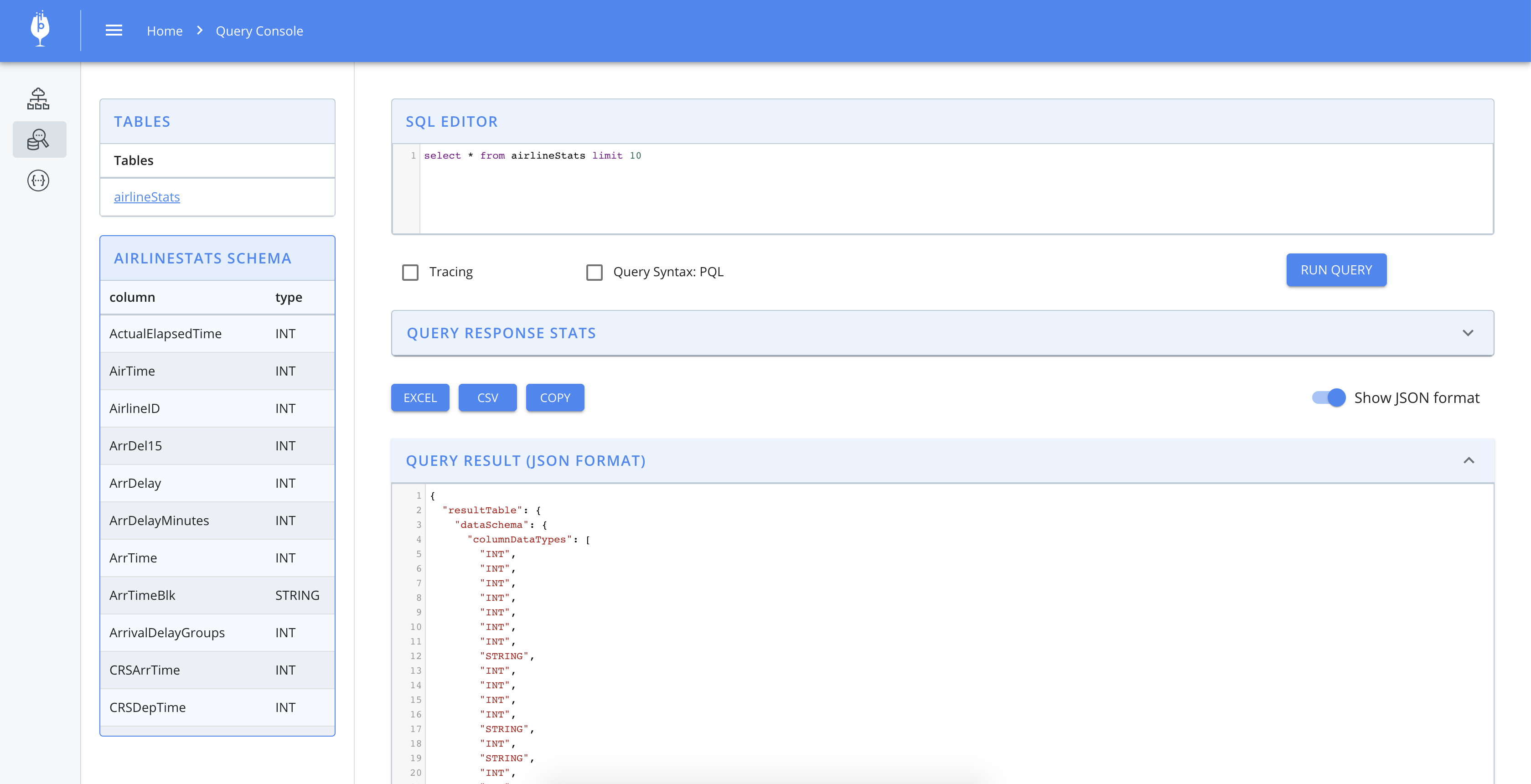Screen dimensions: 1531x784
Task: Click AIRLINESTATS SCHEMA panel title
Action: (x=203, y=258)
